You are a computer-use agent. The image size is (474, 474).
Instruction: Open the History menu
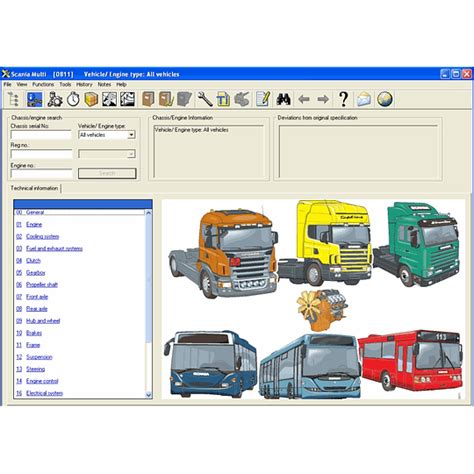pyautogui.click(x=84, y=84)
